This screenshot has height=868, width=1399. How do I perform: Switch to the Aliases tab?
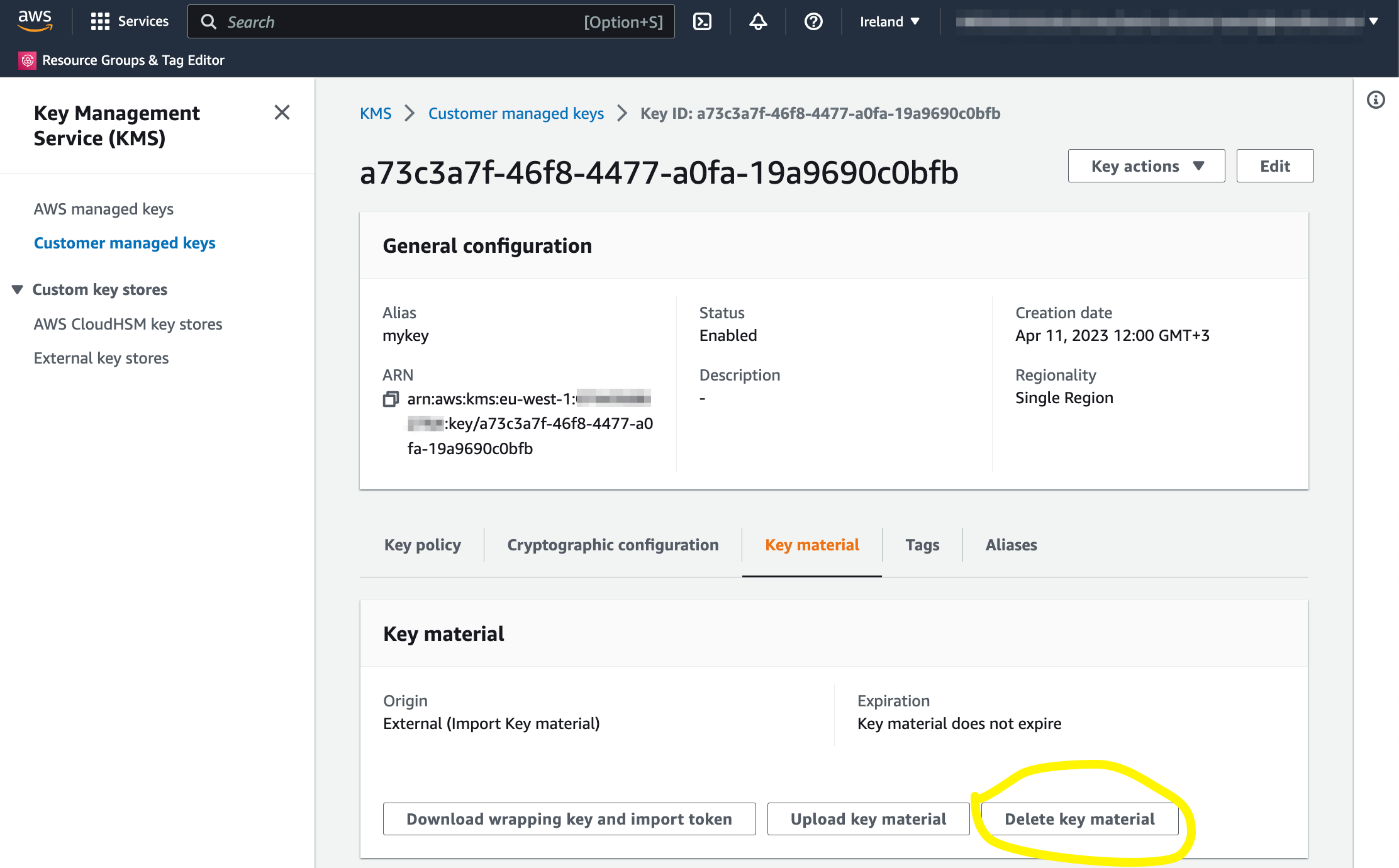1011,545
